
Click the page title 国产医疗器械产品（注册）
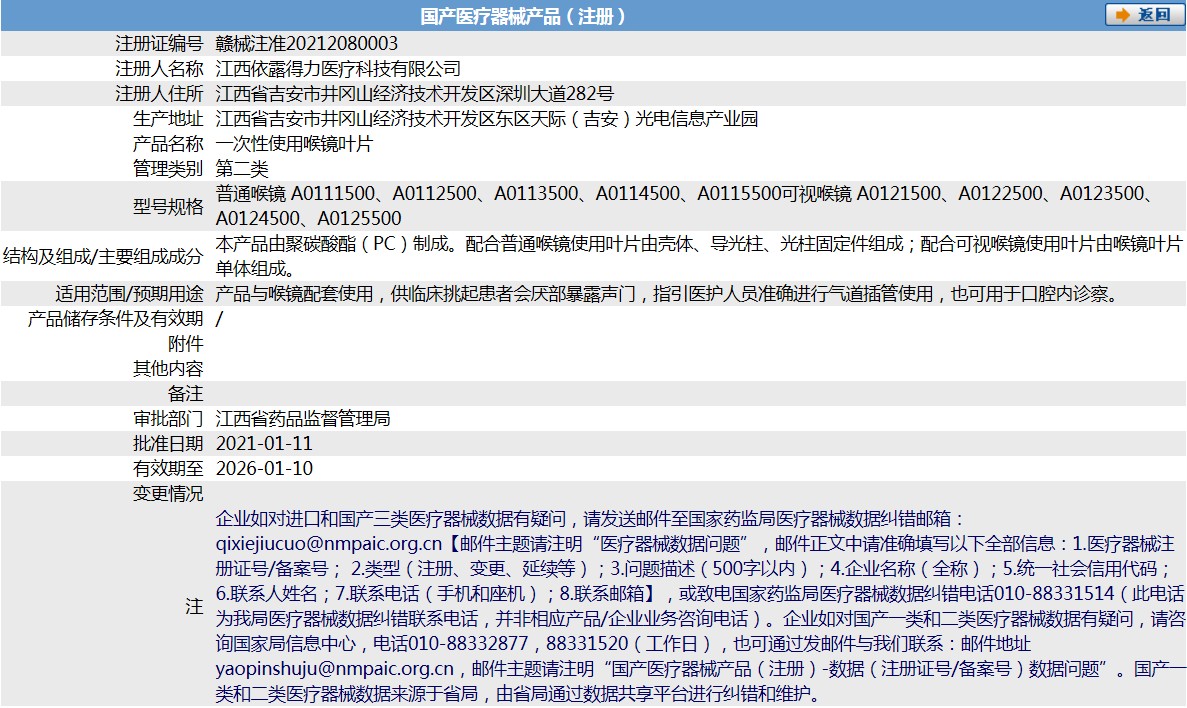(522, 16)
